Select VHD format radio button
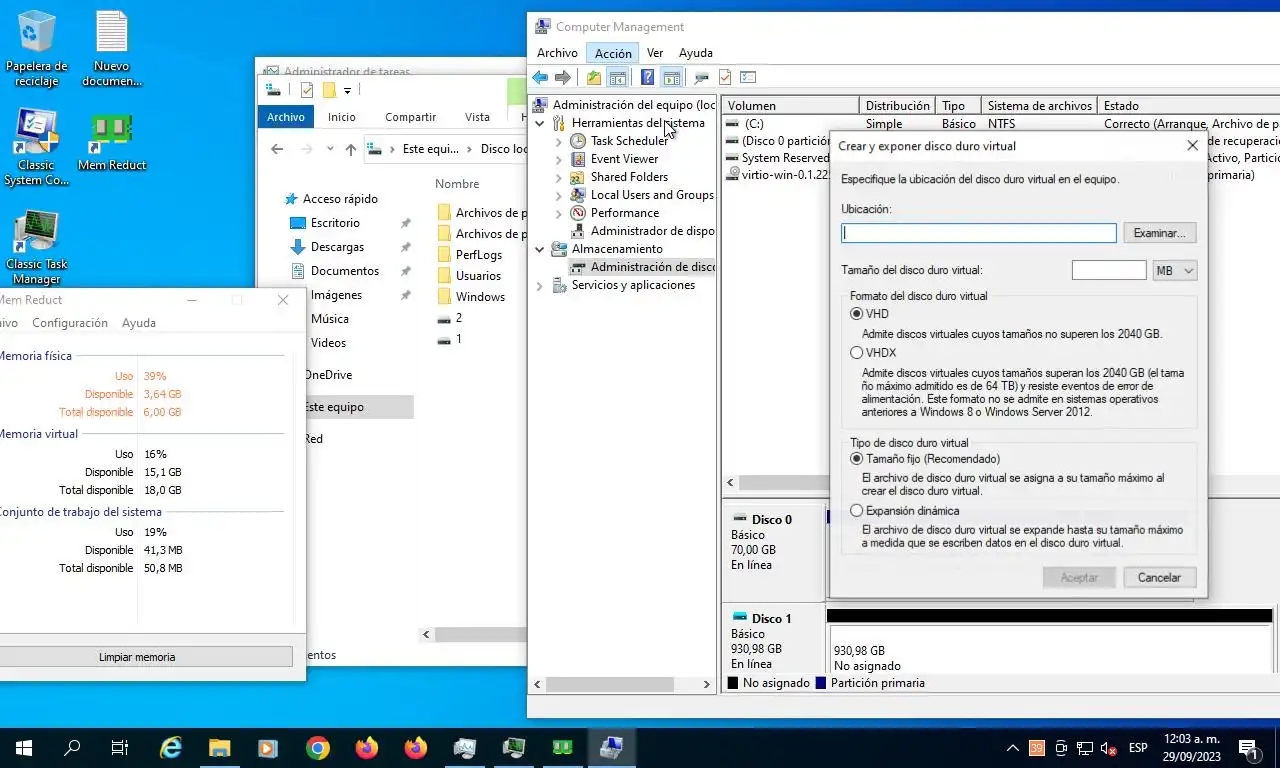 (856, 314)
